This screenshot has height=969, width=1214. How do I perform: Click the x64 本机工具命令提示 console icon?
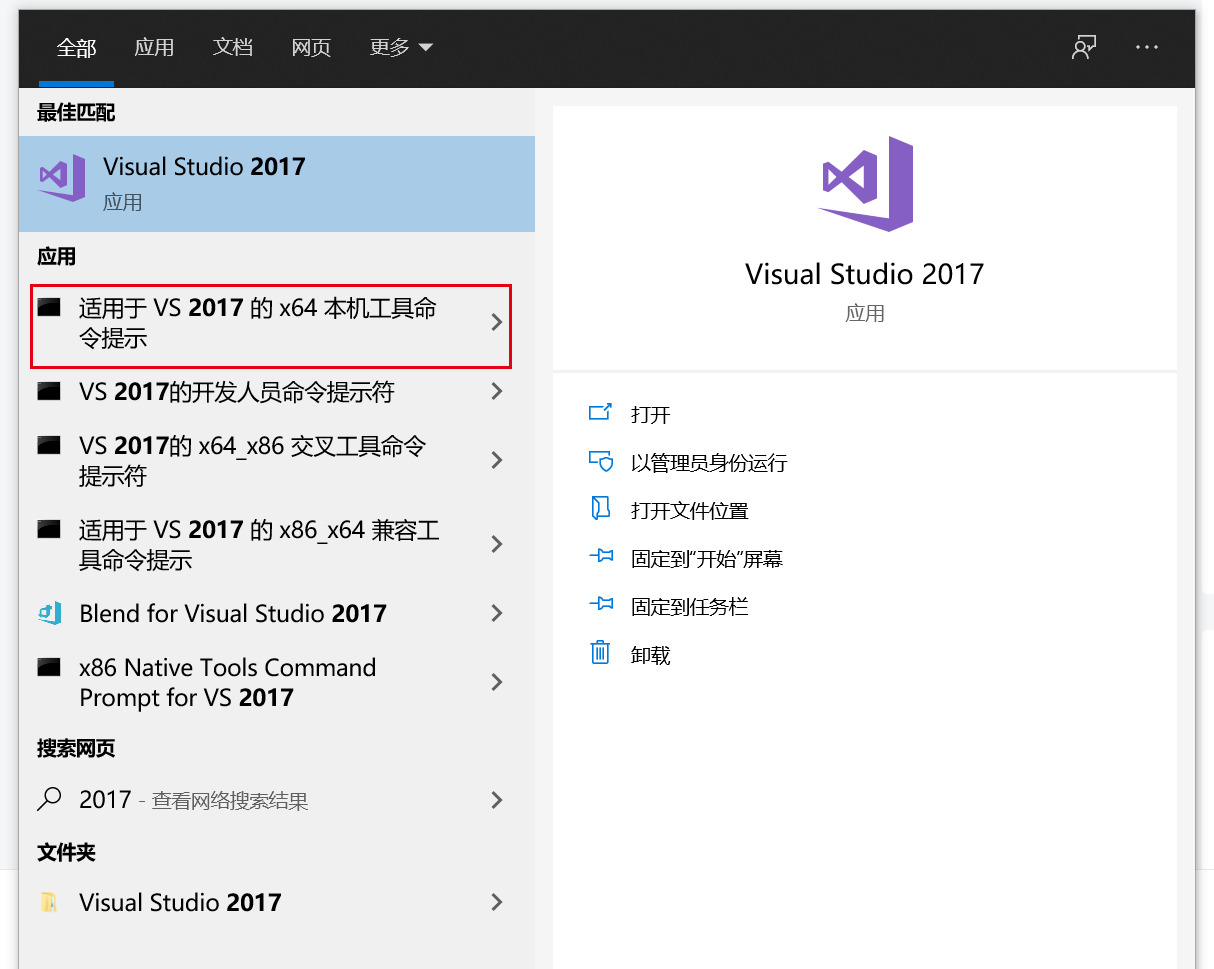click(x=49, y=307)
